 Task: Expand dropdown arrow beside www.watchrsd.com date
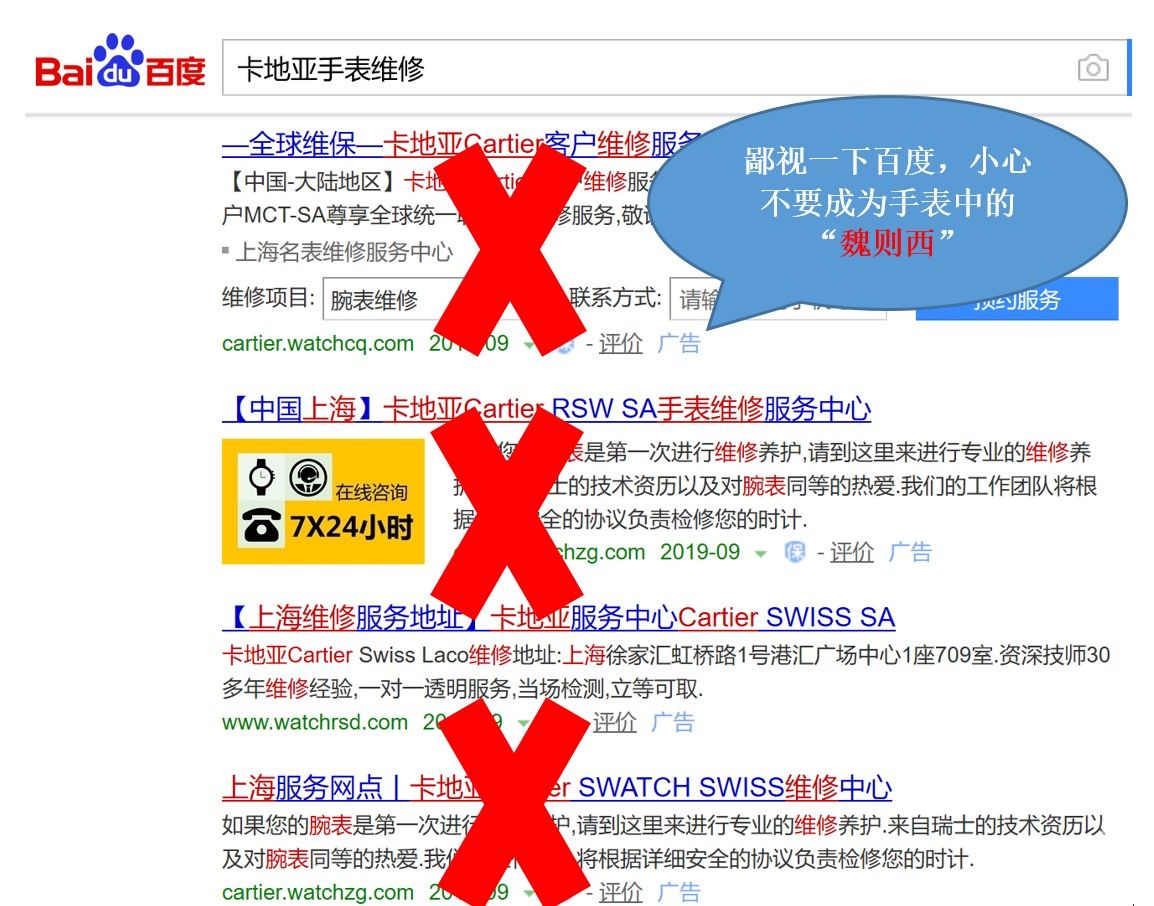pos(523,723)
